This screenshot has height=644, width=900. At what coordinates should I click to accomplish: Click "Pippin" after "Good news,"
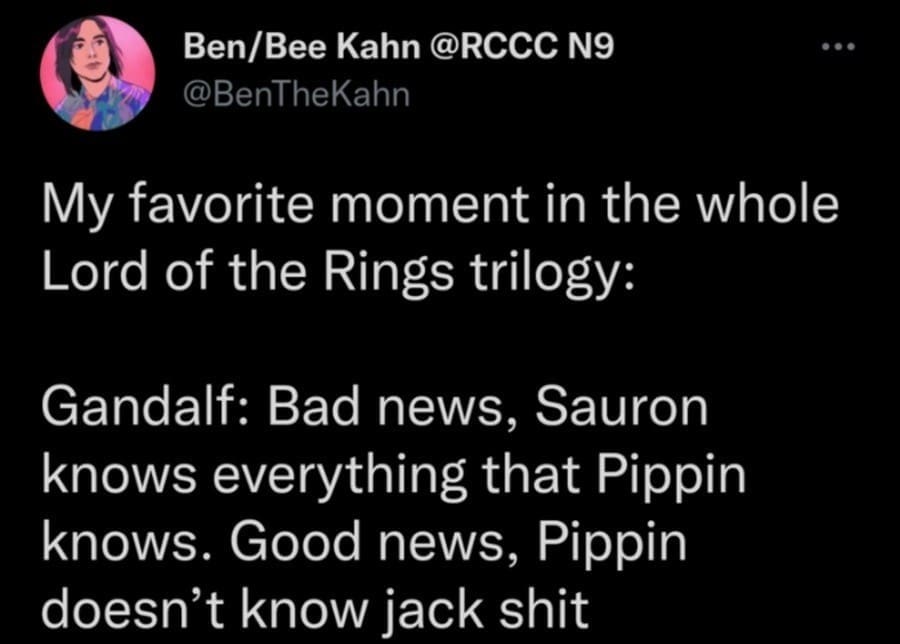[x=612, y=543]
